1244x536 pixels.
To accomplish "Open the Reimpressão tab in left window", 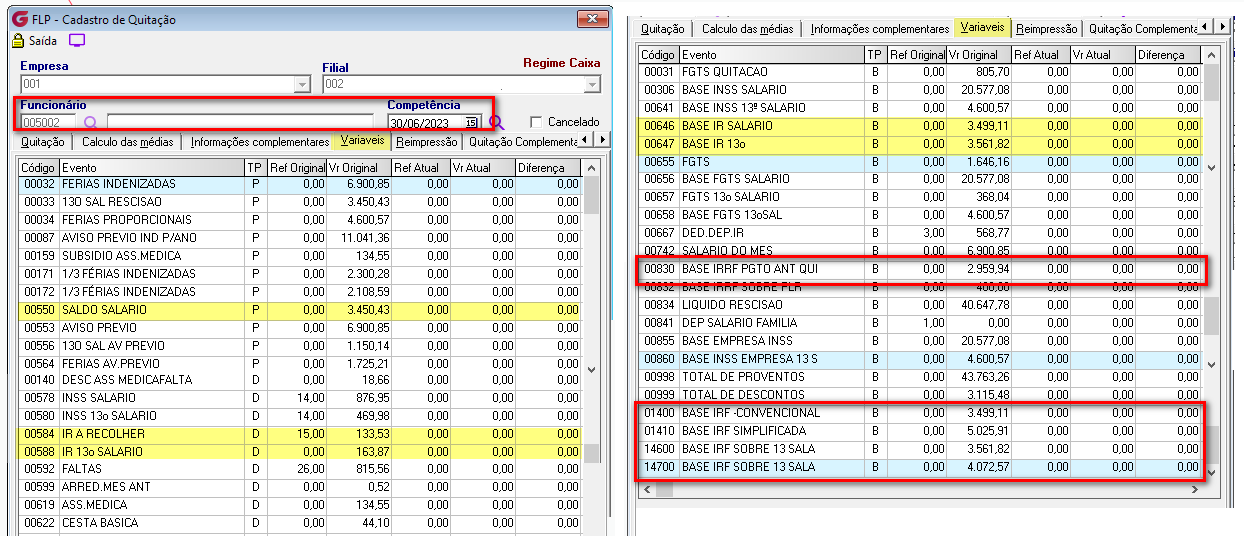I will coord(426,142).
